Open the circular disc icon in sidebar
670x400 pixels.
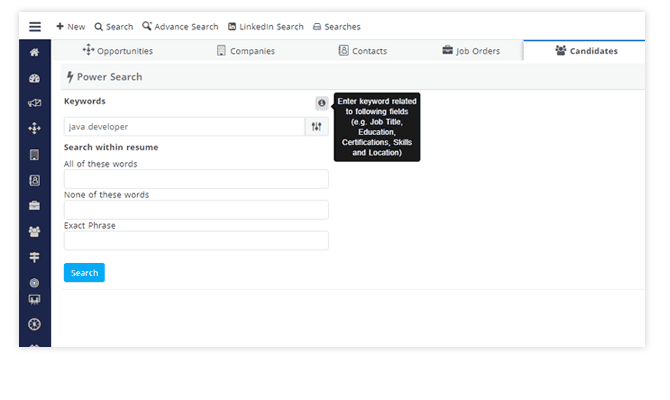pos(35,282)
